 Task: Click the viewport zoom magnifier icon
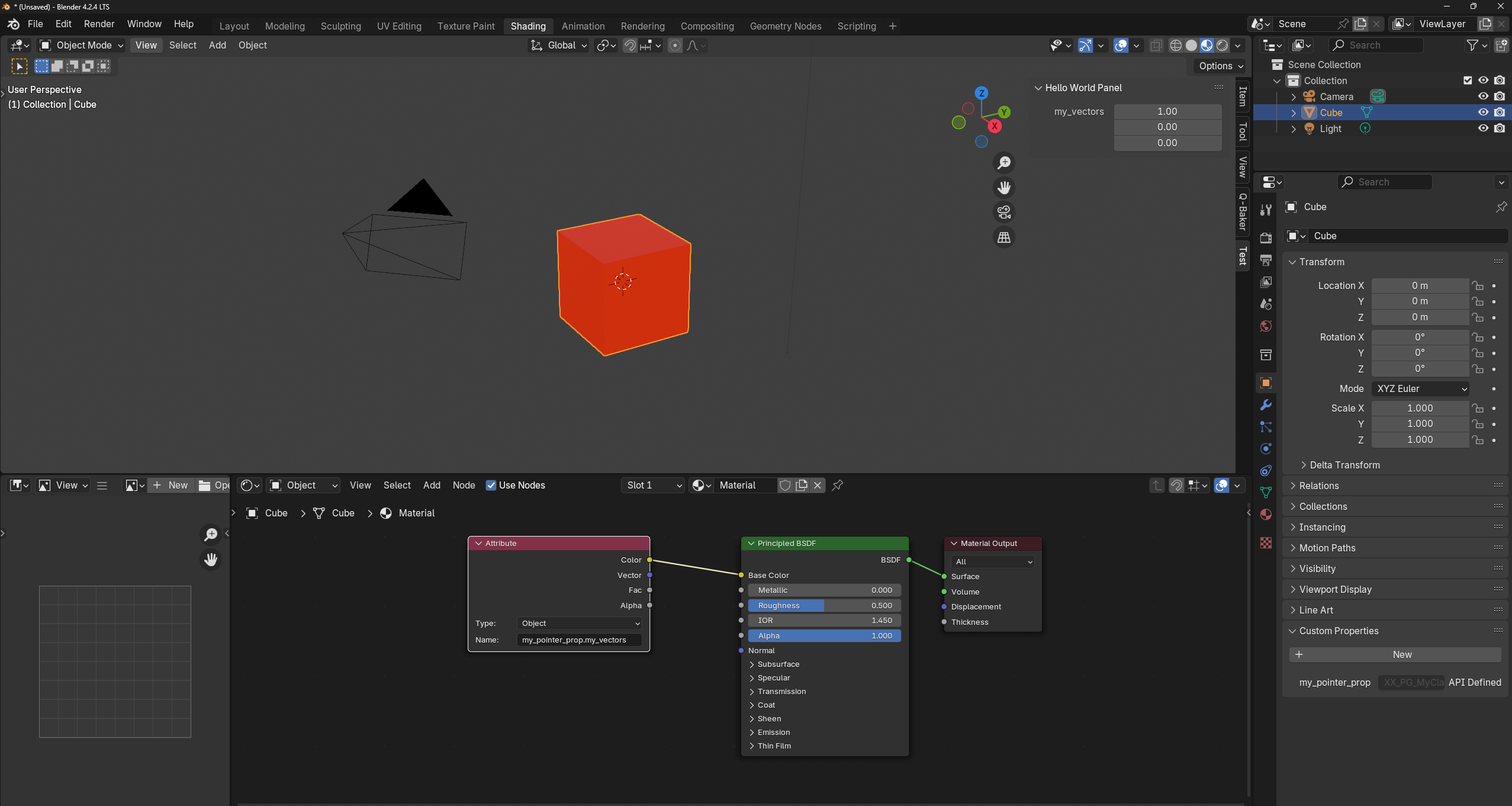[x=1004, y=162]
